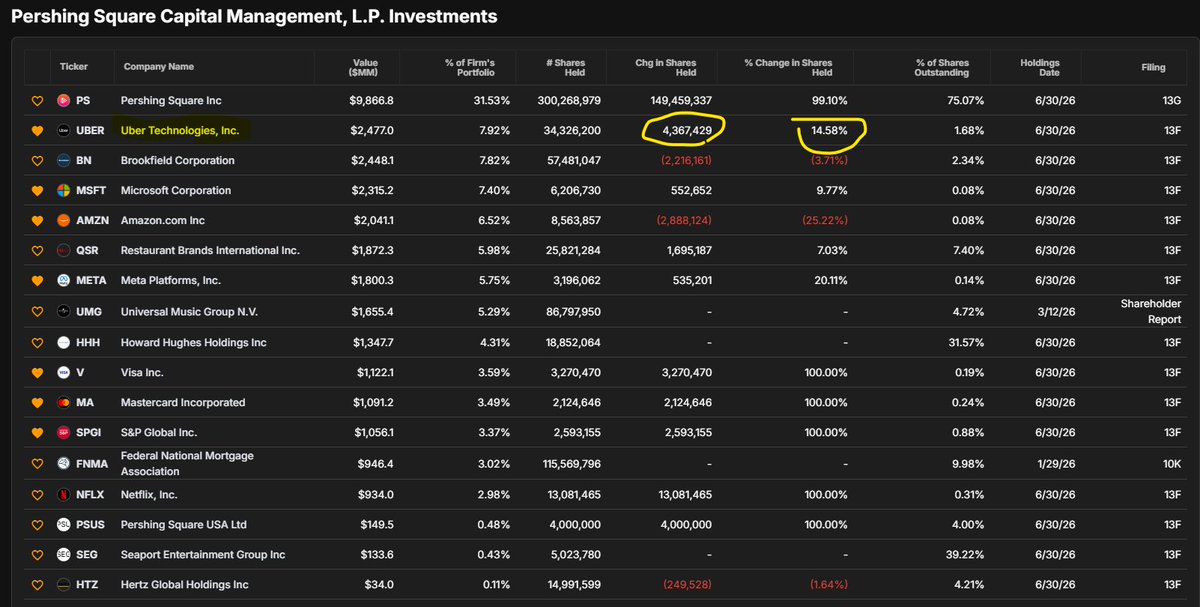1200x607 pixels.
Task: Click the Uber logo icon beside UBER
Action: [65, 131]
